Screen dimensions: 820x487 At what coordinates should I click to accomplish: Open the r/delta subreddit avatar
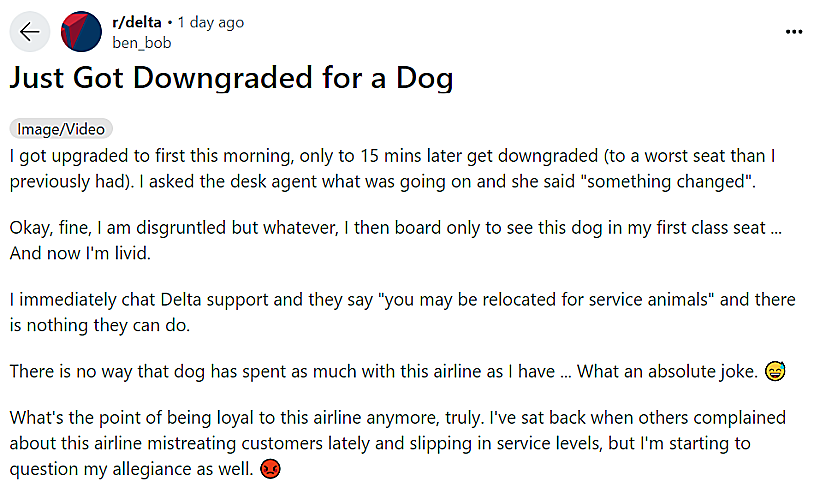tap(81, 32)
